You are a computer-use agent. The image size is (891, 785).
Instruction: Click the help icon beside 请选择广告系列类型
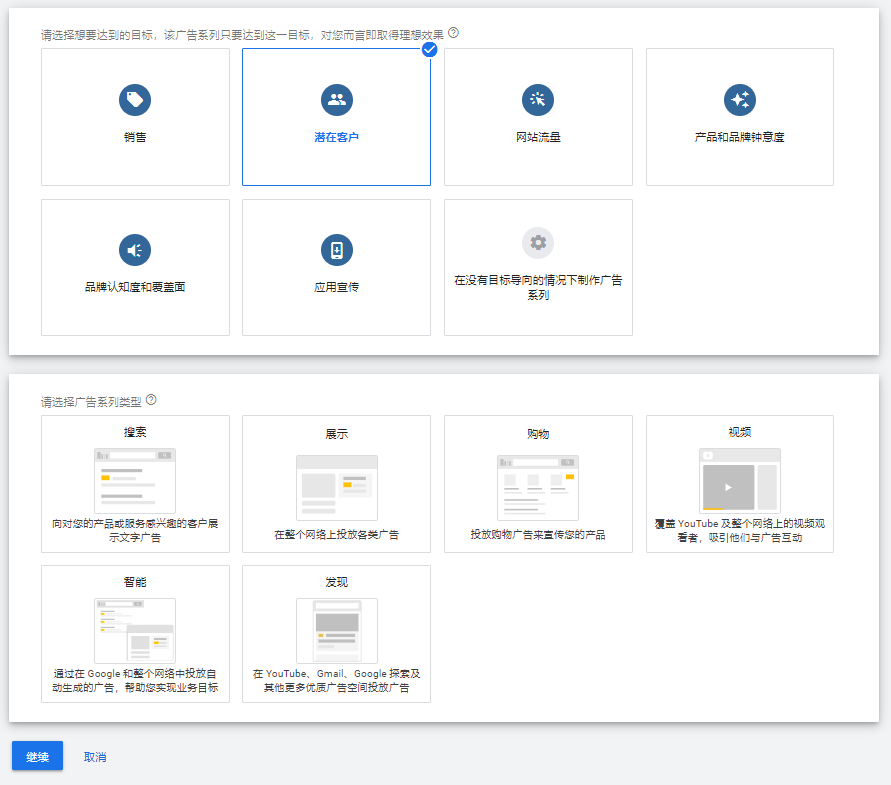click(151, 400)
